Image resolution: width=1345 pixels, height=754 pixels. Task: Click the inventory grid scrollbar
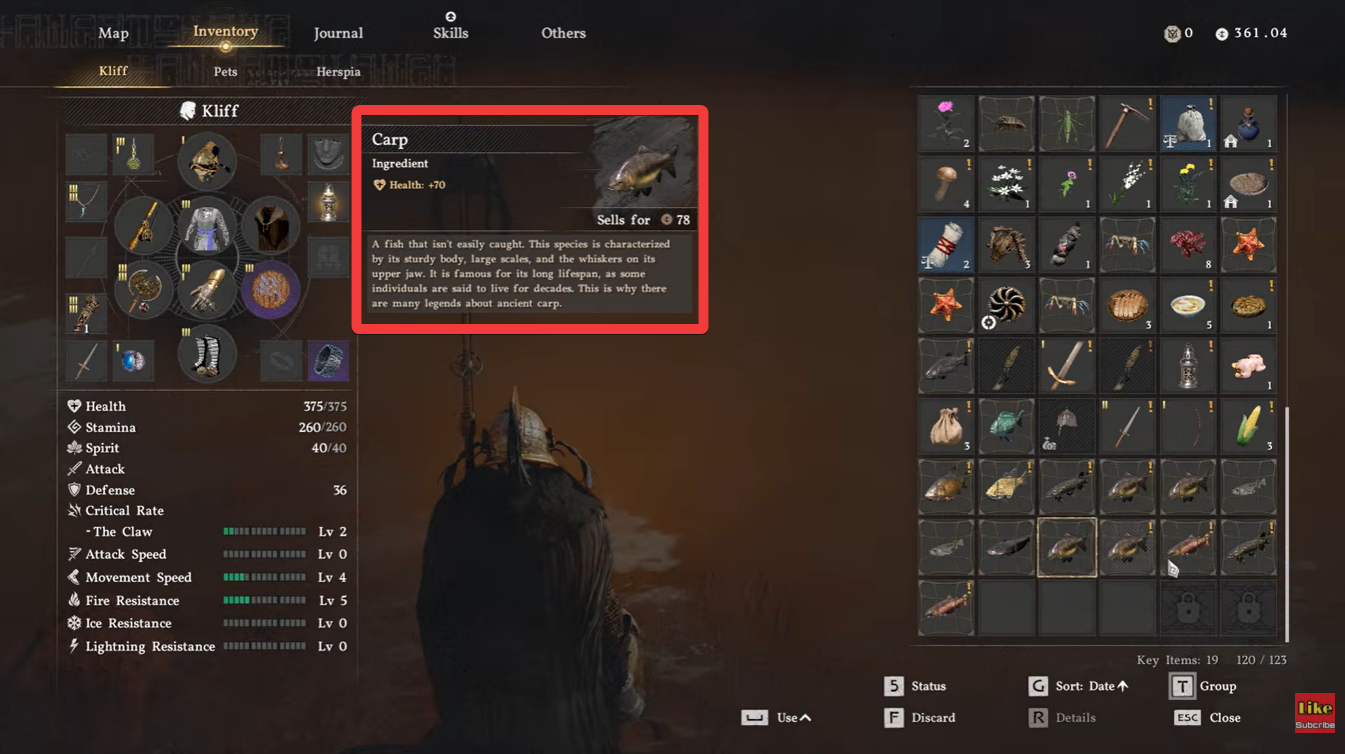pyautogui.click(x=1287, y=520)
